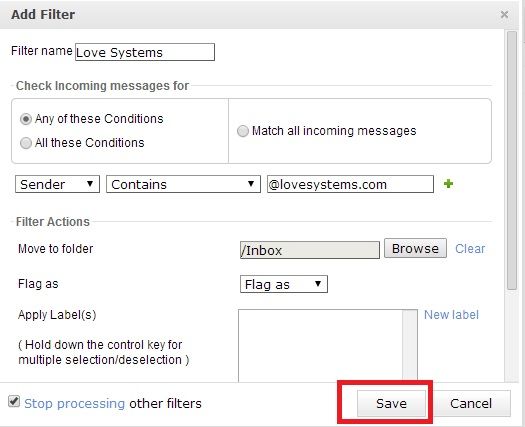Click Browse to pick a folder
The width and height of the screenshot is (525, 427).
(415, 248)
